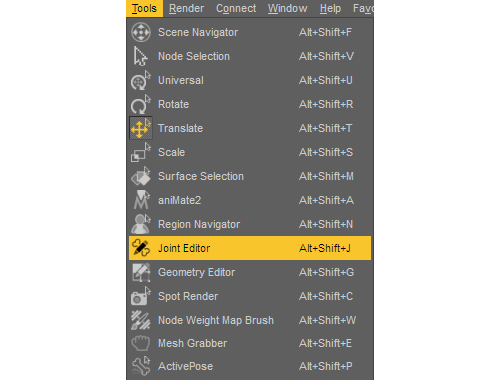Image resolution: width=500 pixels, height=380 pixels.
Task: Select the Node Selection arrow icon
Action: [140, 56]
